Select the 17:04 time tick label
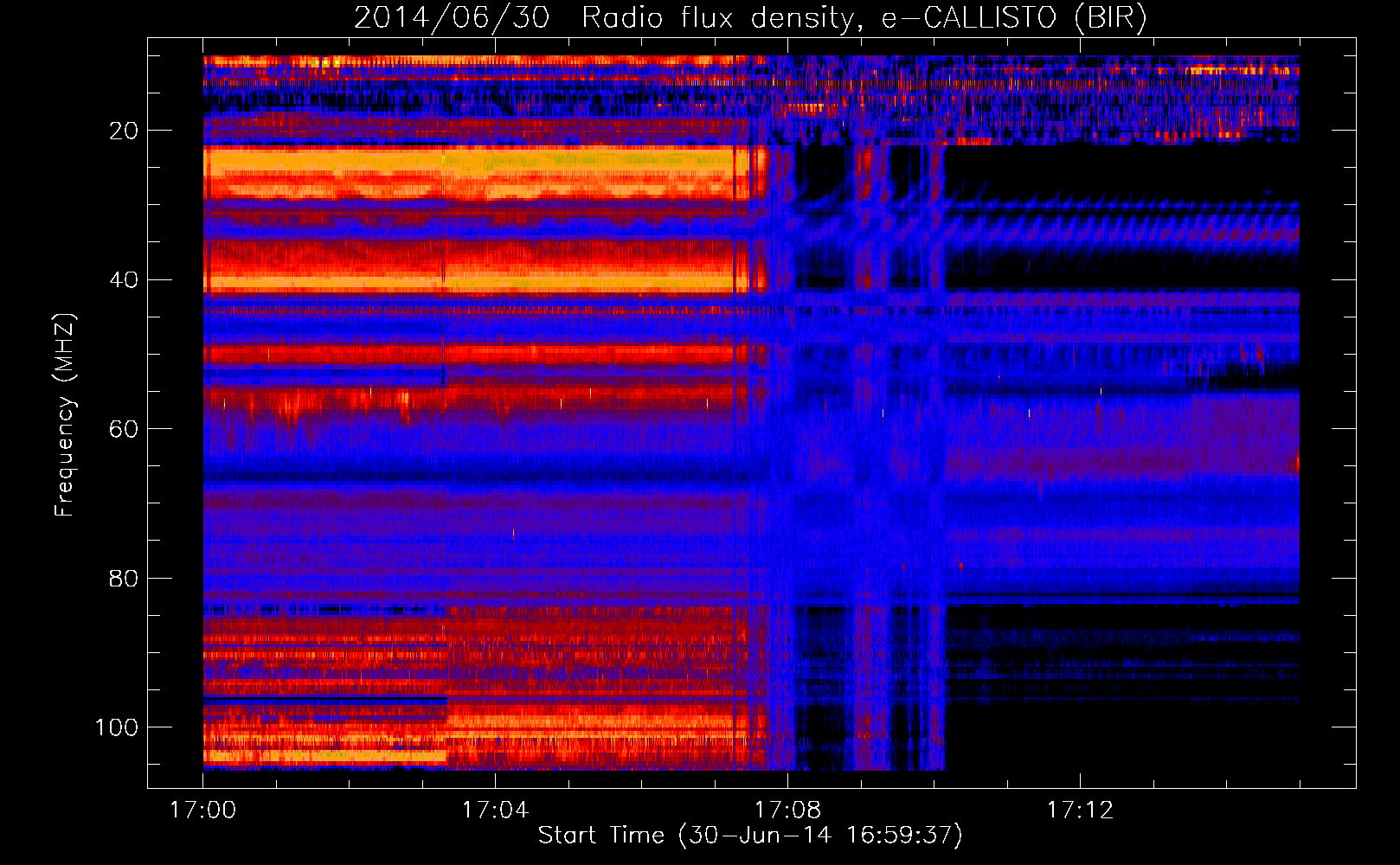1400x865 pixels. coord(495,811)
